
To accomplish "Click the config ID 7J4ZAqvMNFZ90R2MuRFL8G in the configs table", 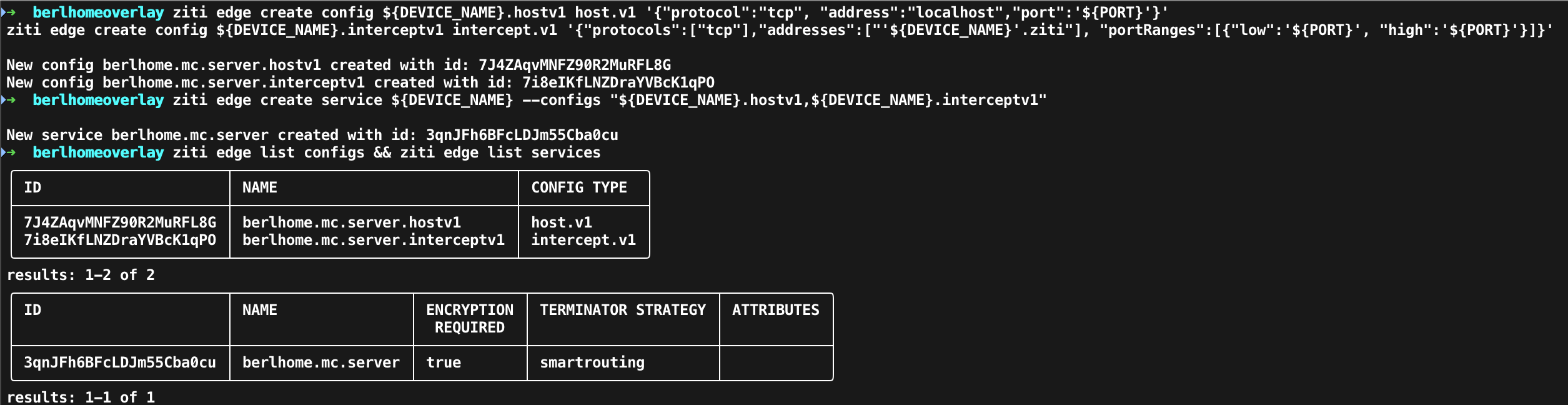I will point(120,222).
